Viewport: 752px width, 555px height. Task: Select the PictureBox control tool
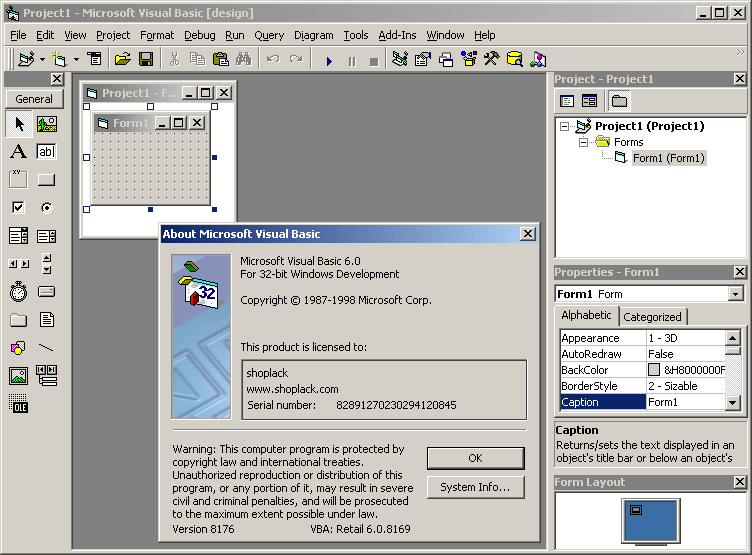[x=47, y=124]
